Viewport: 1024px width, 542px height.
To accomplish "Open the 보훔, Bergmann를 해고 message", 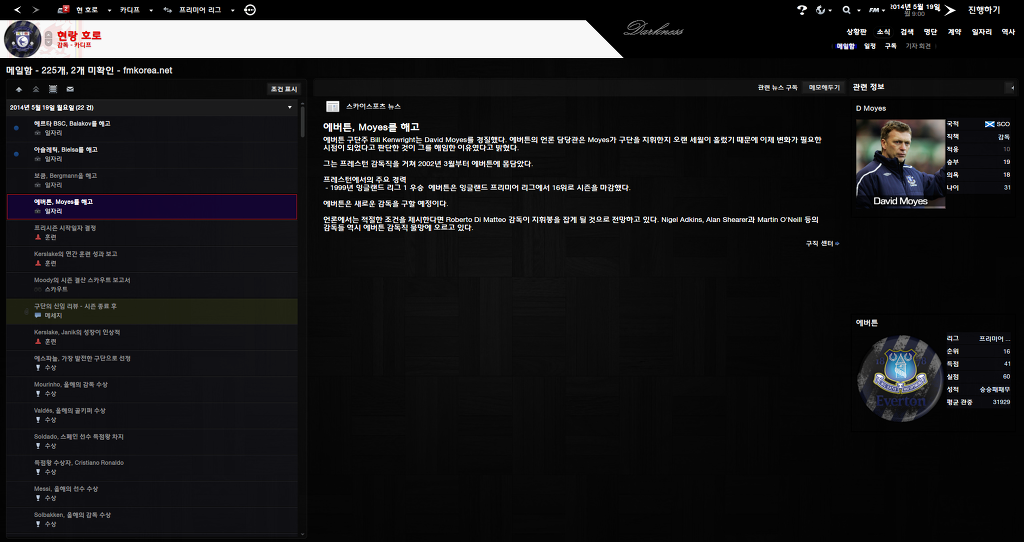I will click(152, 181).
